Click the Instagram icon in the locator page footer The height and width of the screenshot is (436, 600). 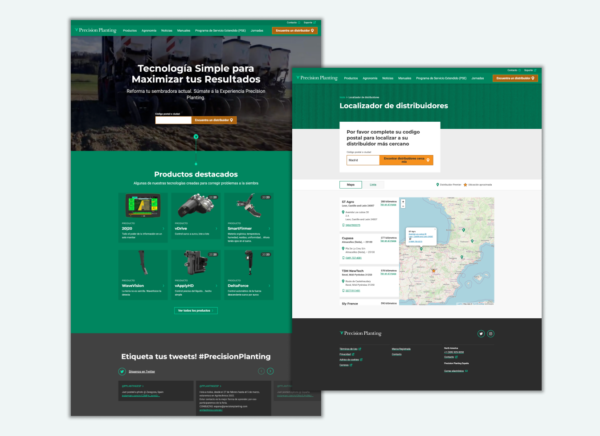click(x=491, y=334)
